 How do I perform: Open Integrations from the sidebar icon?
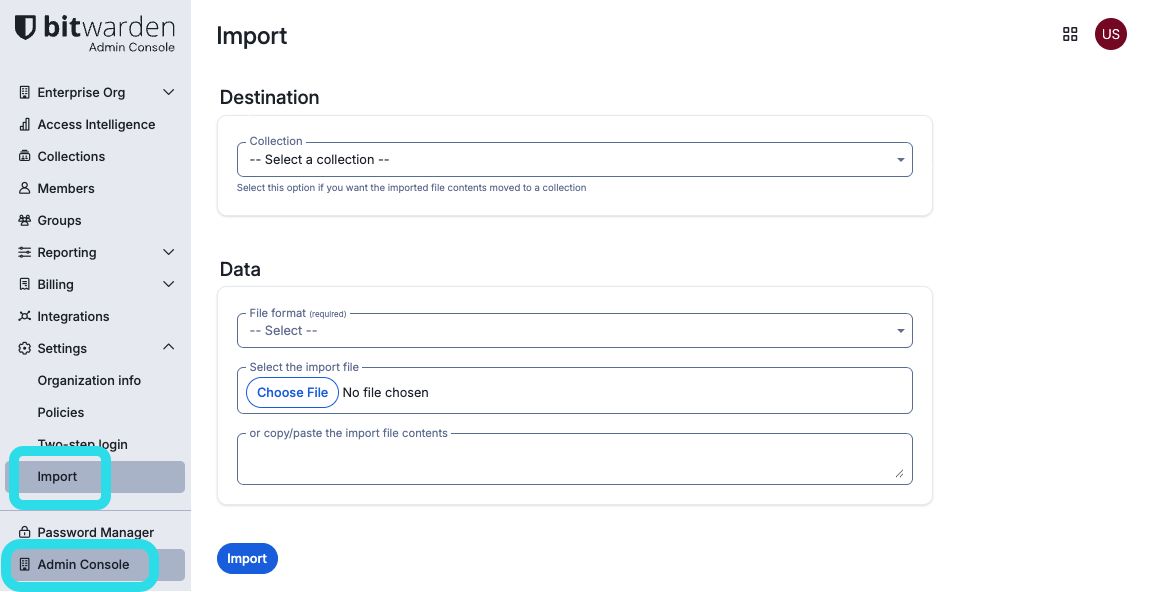[22, 316]
